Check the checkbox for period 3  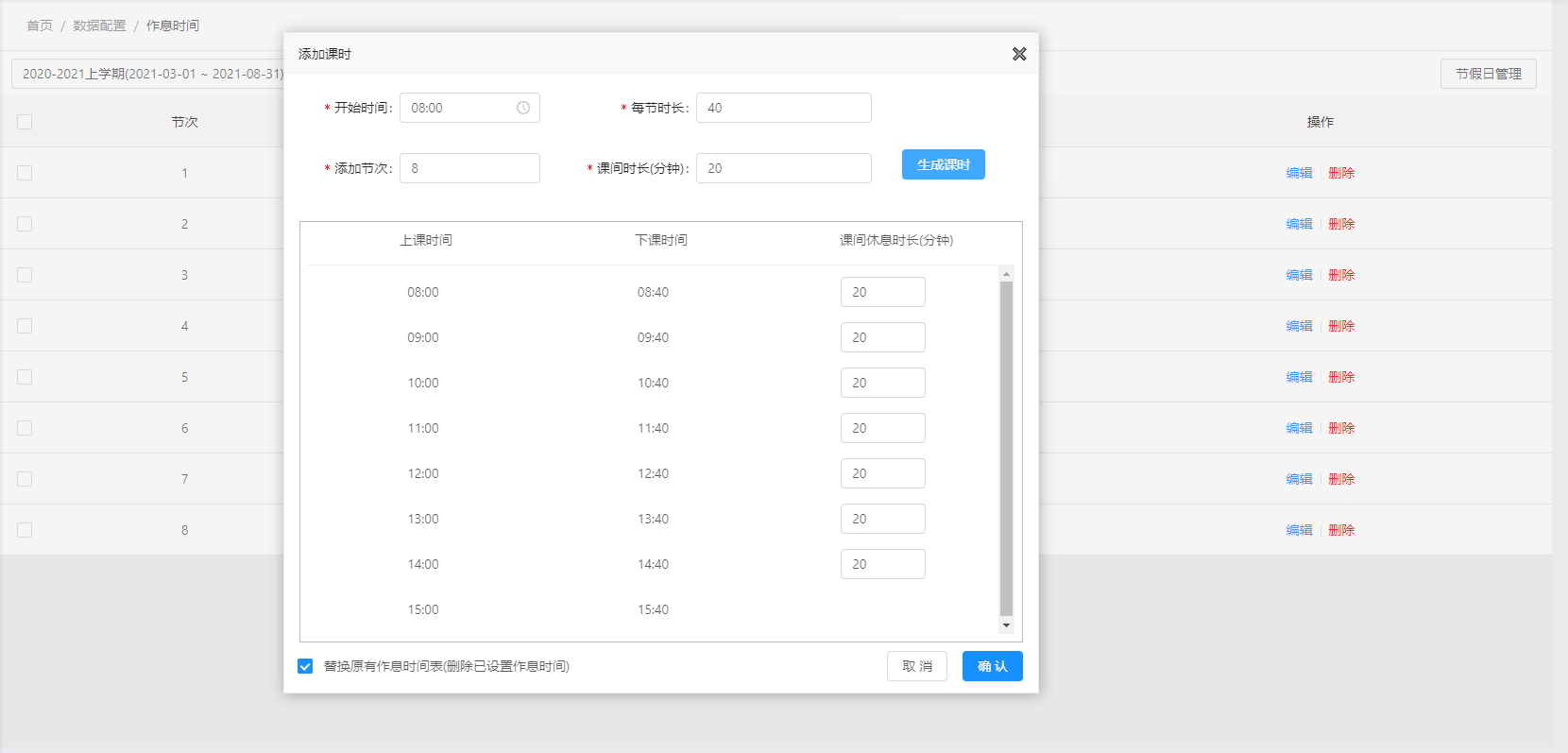point(25,275)
